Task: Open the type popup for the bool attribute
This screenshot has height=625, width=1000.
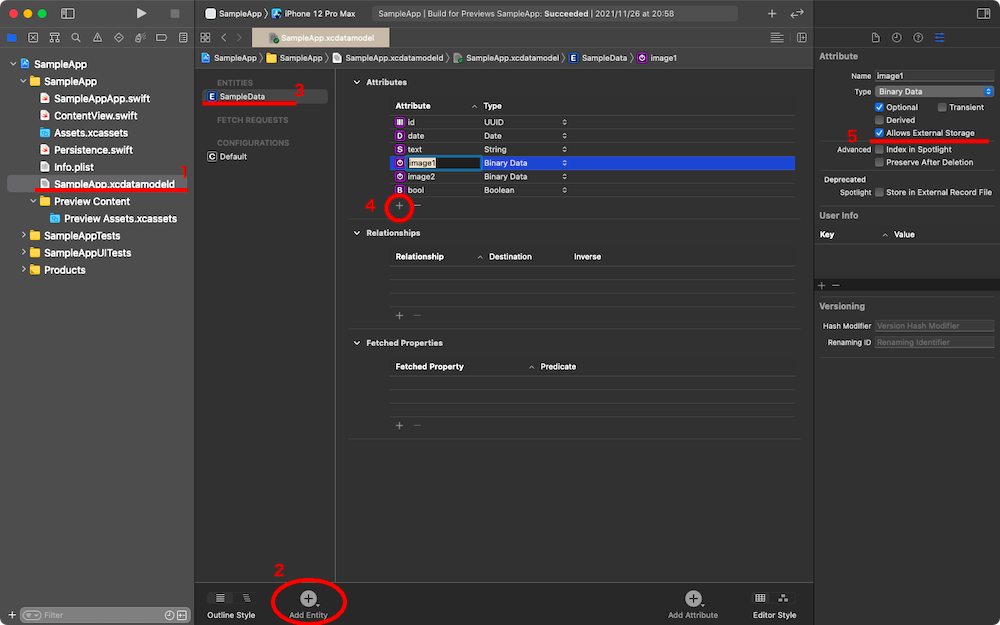Action: [564, 190]
